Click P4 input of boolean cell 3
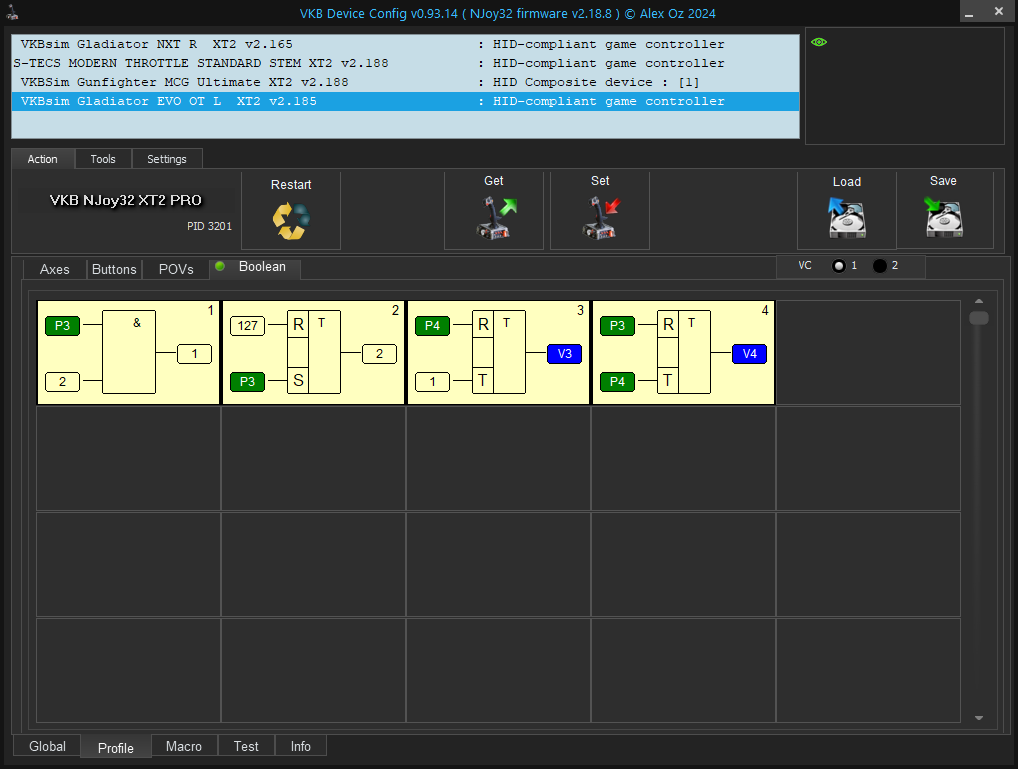 [432, 326]
